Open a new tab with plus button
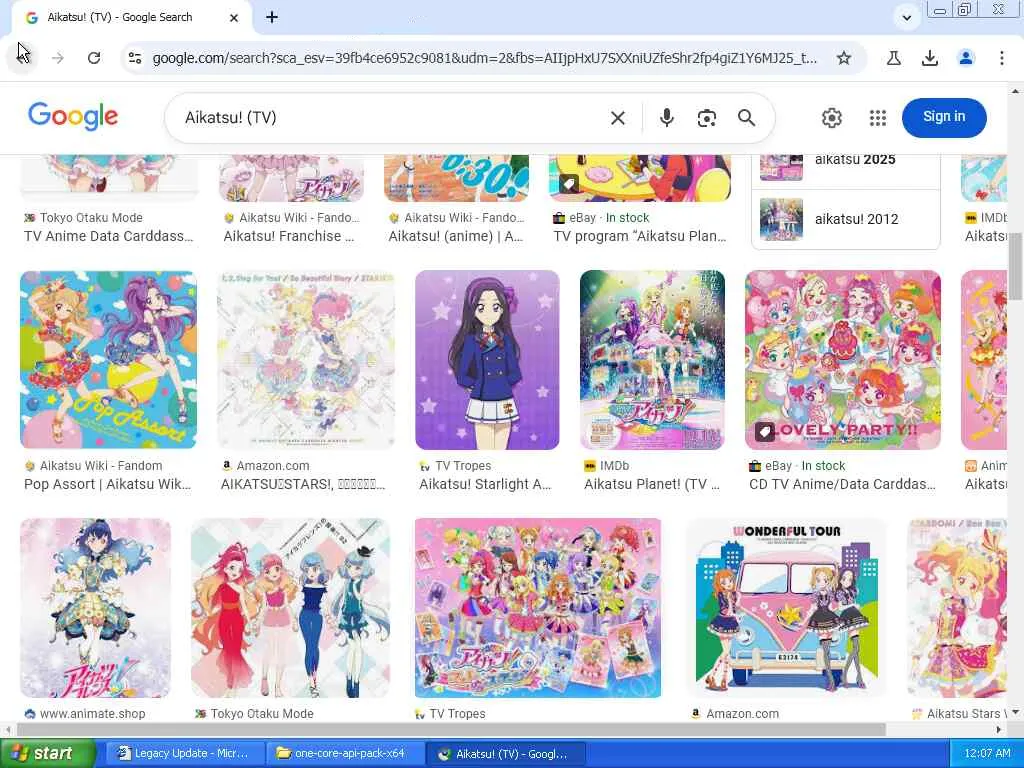The image size is (1024, 768). [x=272, y=18]
